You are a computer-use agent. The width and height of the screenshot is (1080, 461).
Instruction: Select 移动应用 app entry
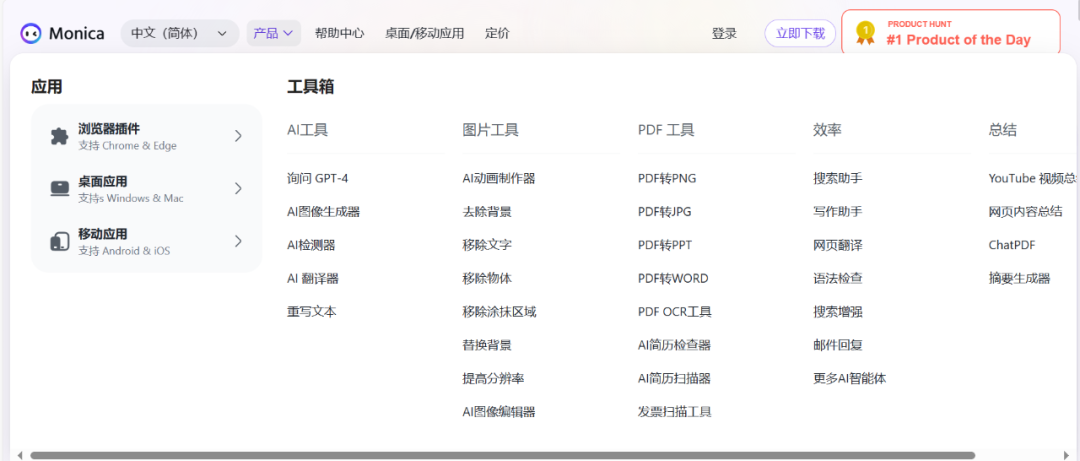147,241
